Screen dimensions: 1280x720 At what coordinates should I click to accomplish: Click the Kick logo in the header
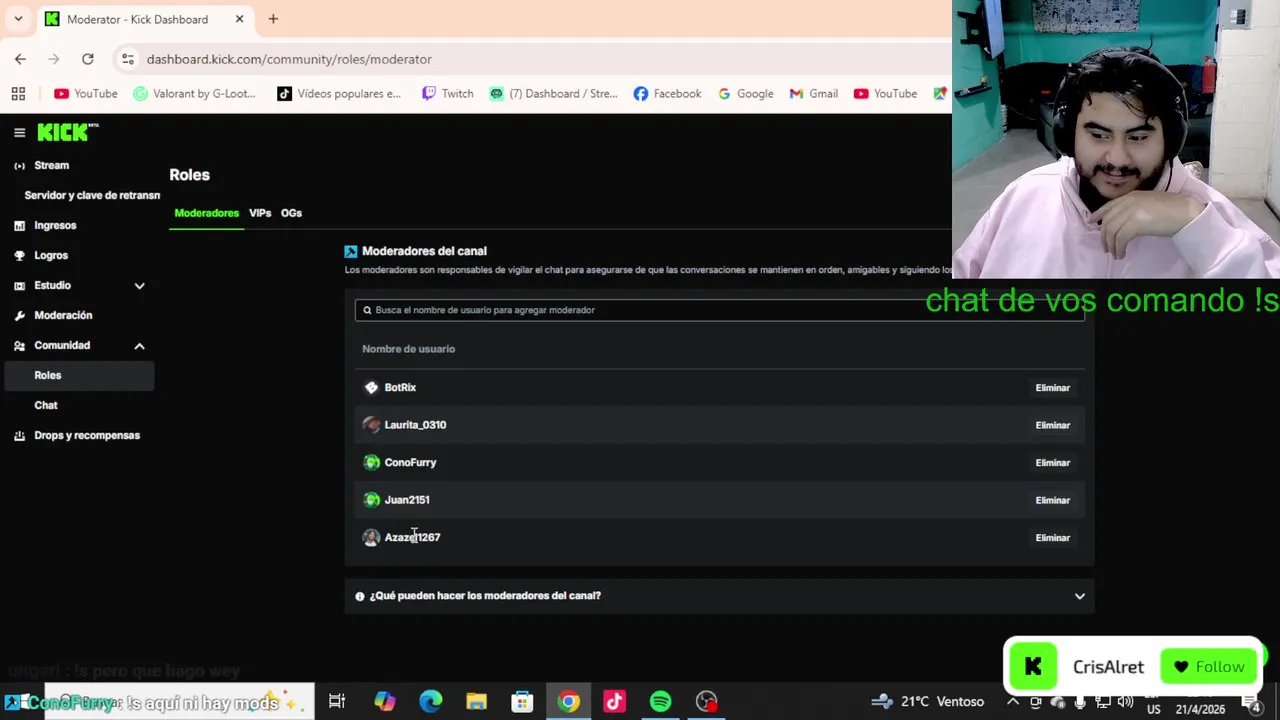68,132
